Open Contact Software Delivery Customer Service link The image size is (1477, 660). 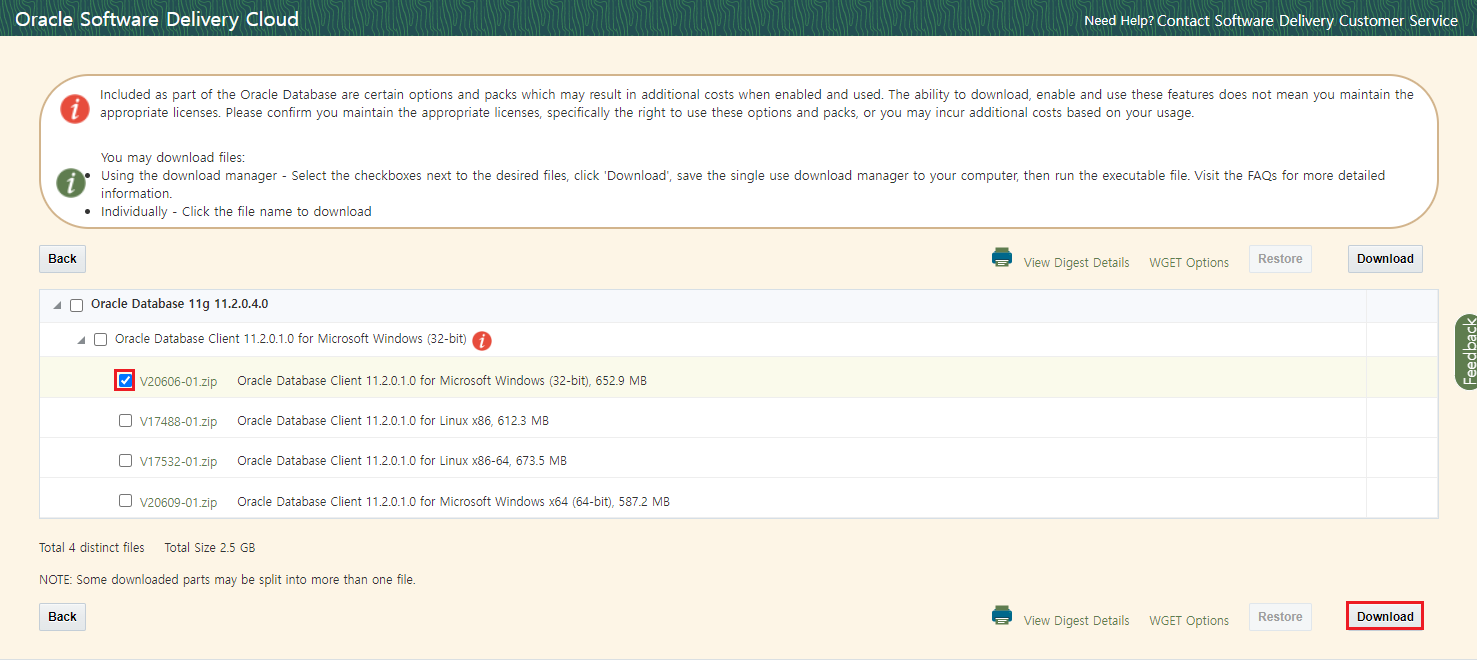1307,20
